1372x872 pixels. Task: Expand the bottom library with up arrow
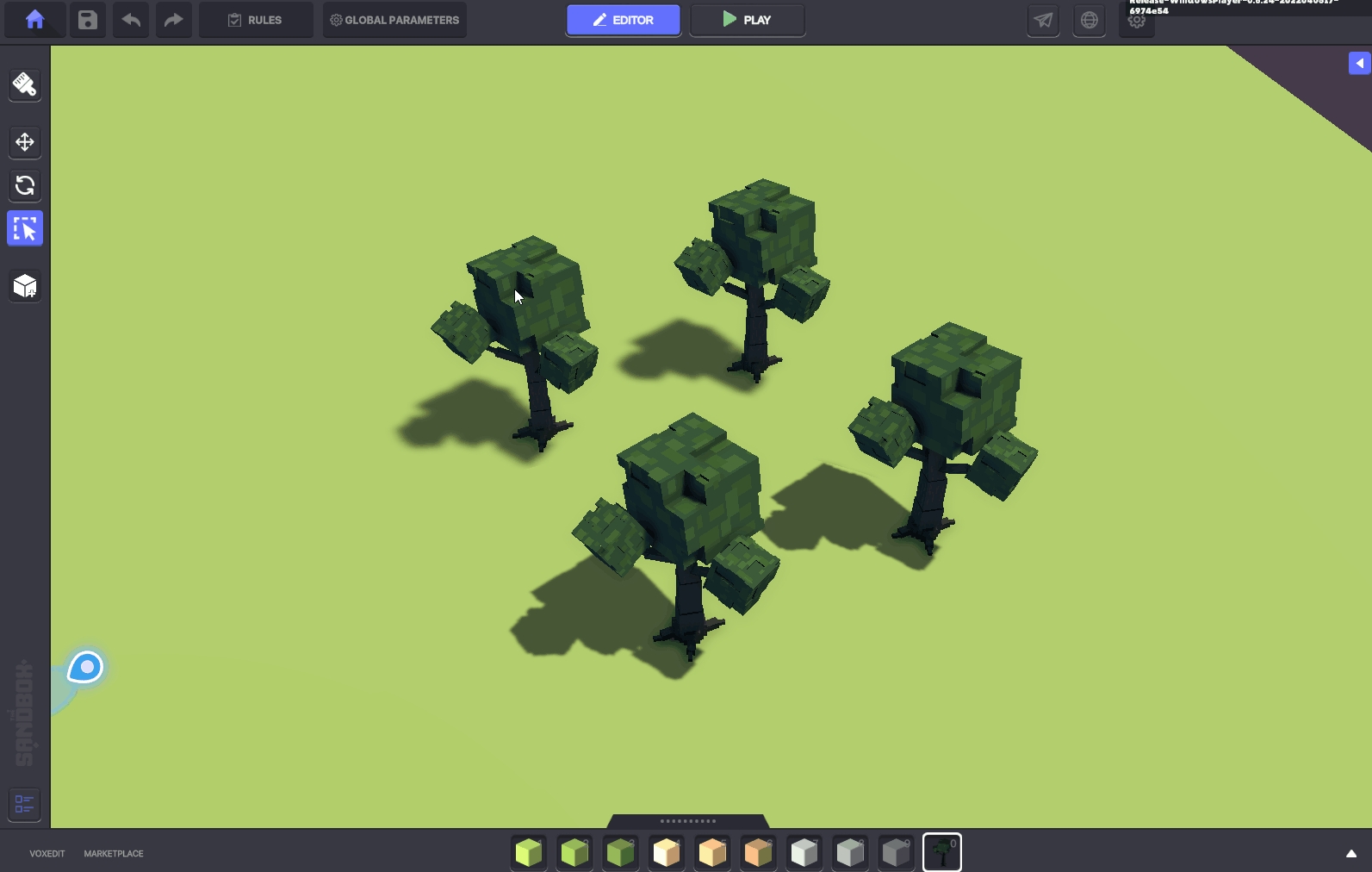tap(1350, 854)
